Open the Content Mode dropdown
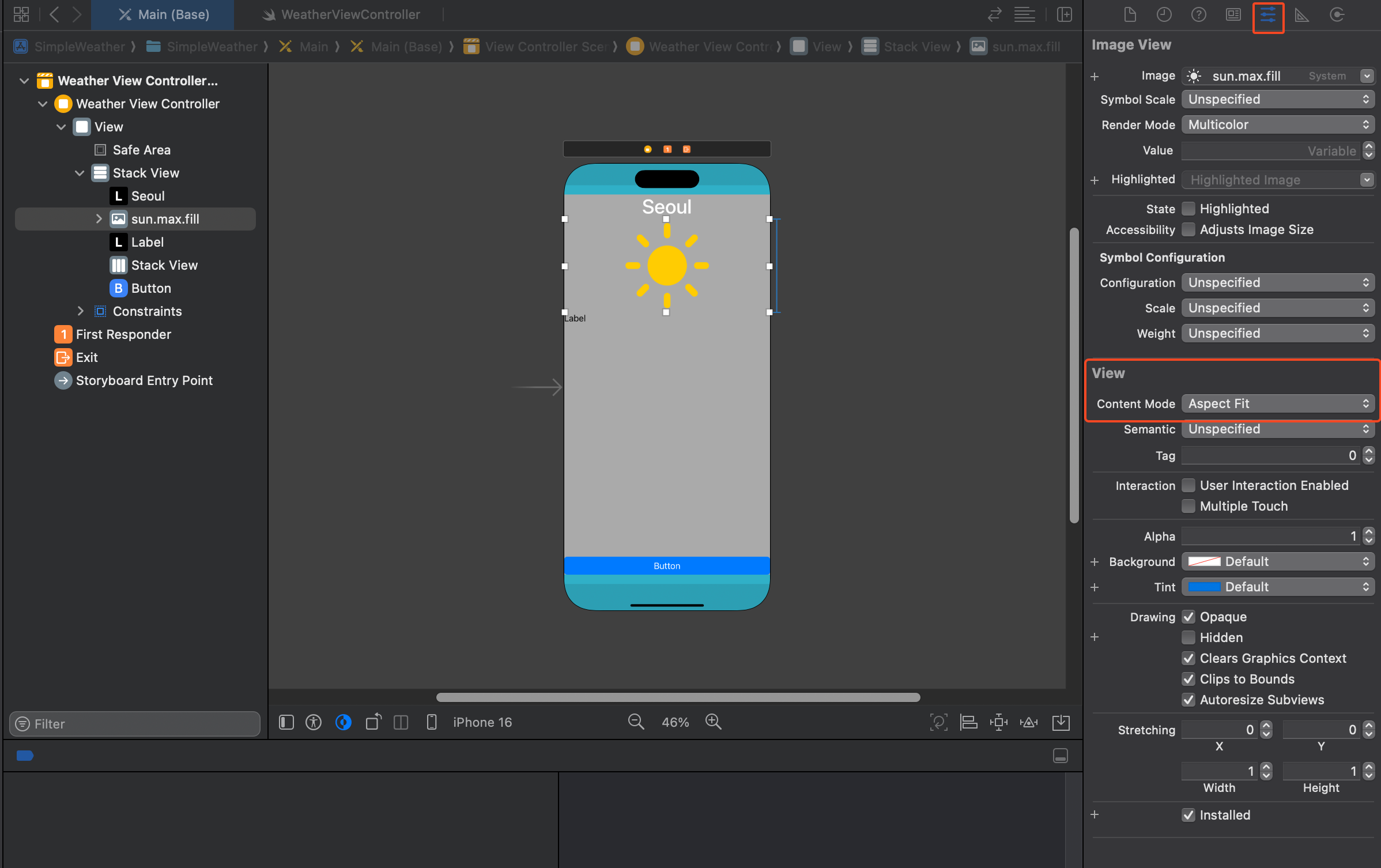Image resolution: width=1381 pixels, height=868 pixels. coord(1277,403)
